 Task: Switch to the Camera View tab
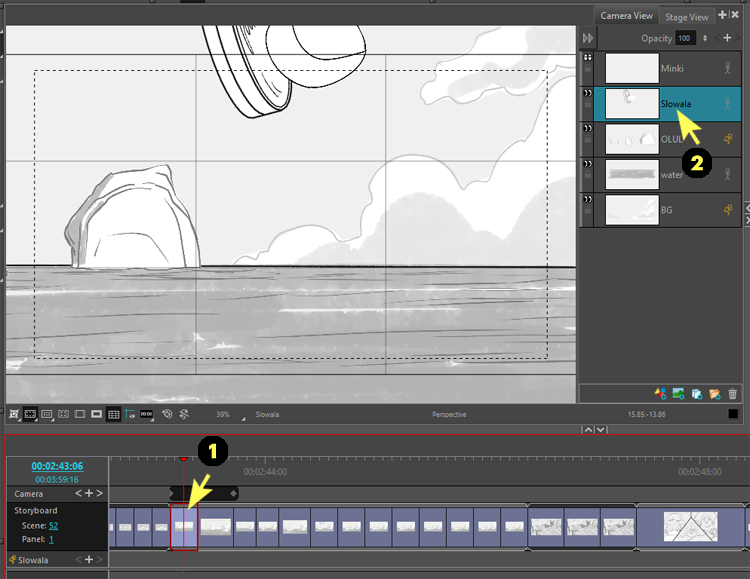coord(626,16)
